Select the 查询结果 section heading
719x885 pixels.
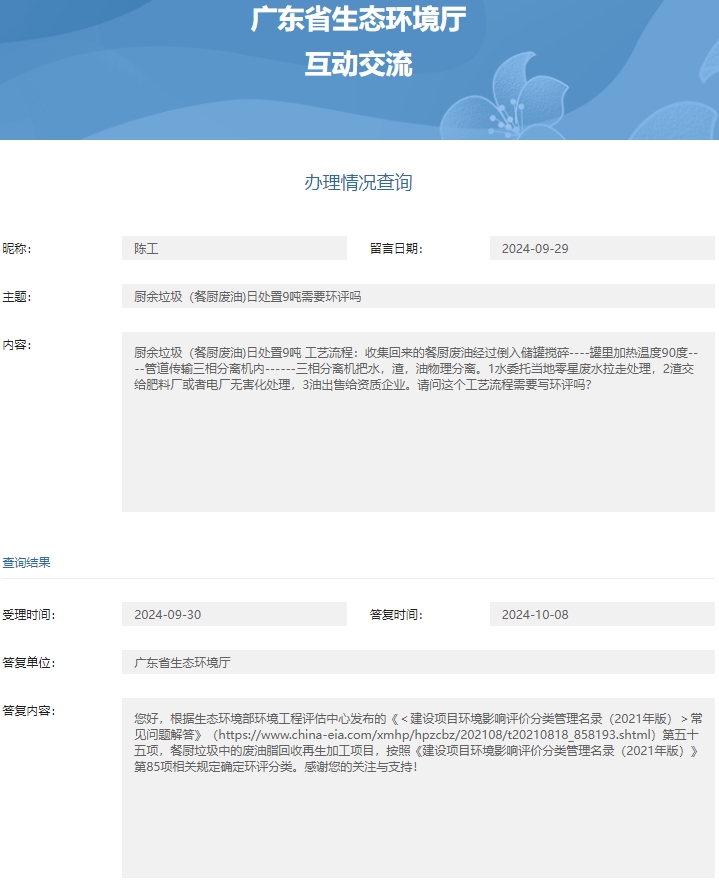pyautogui.click(x=27, y=562)
